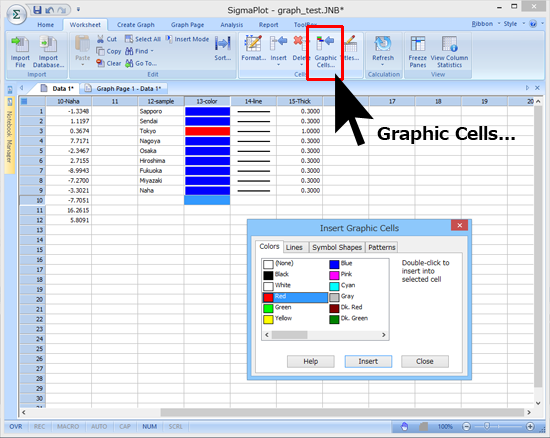The image size is (550, 438).
Task: Expand the Find dropdown arrow
Action: [152, 51]
